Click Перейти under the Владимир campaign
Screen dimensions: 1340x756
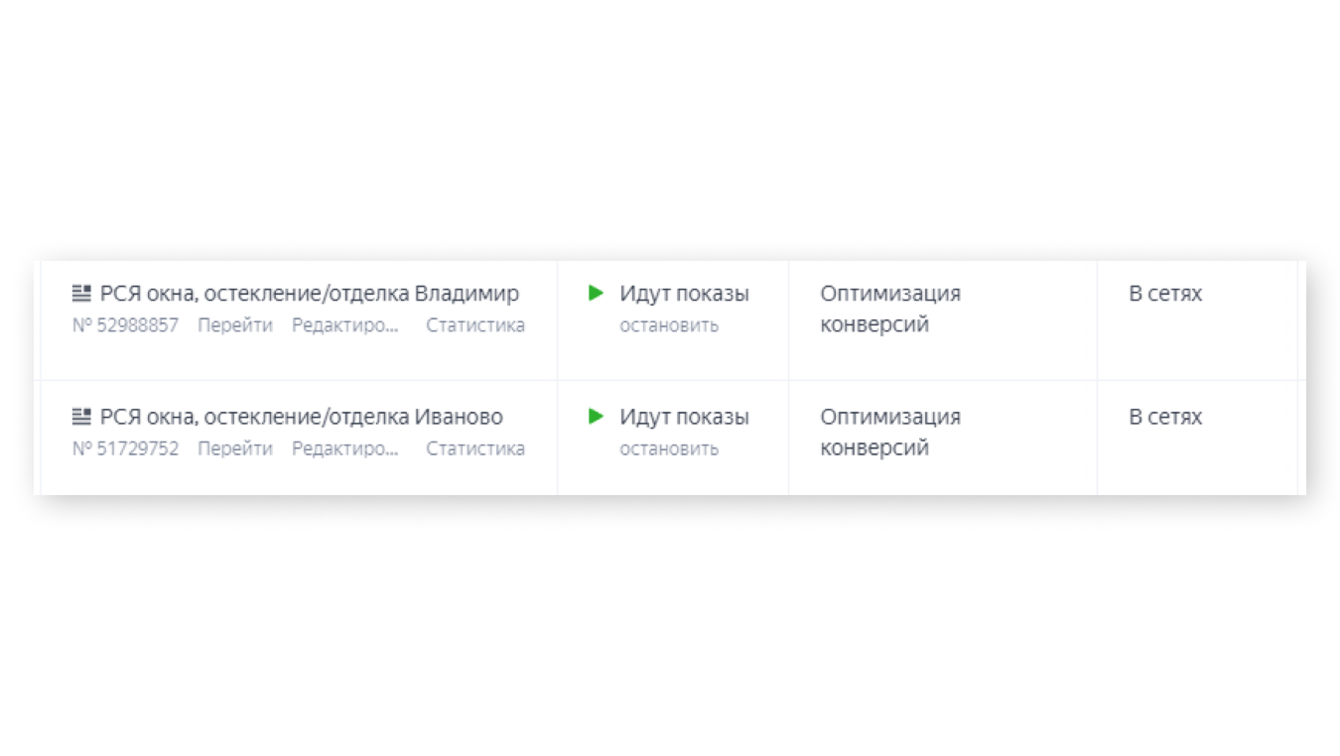tap(235, 325)
